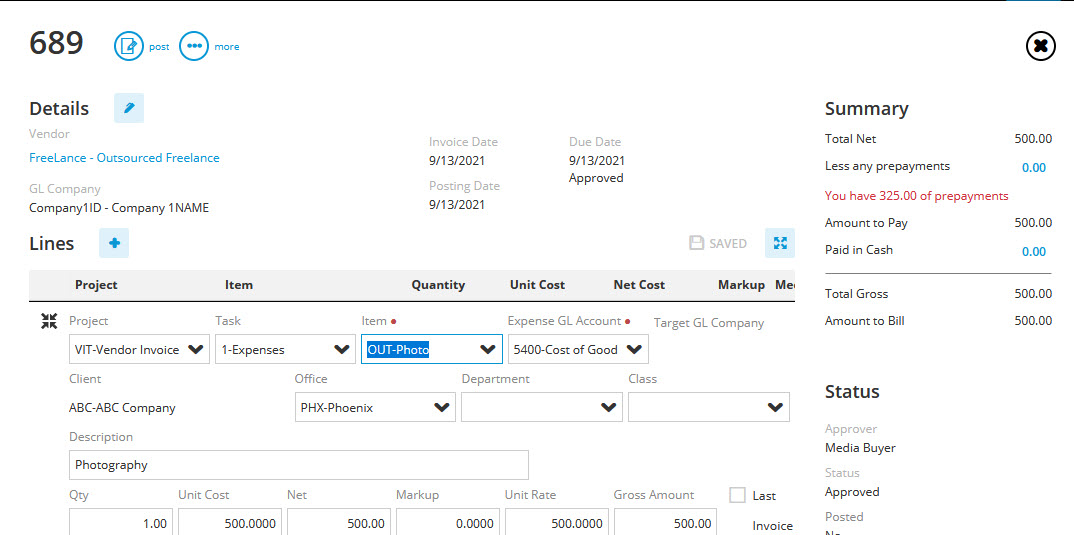Expand lines grid with the fullscreen icon
1074x535 pixels.
780,243
